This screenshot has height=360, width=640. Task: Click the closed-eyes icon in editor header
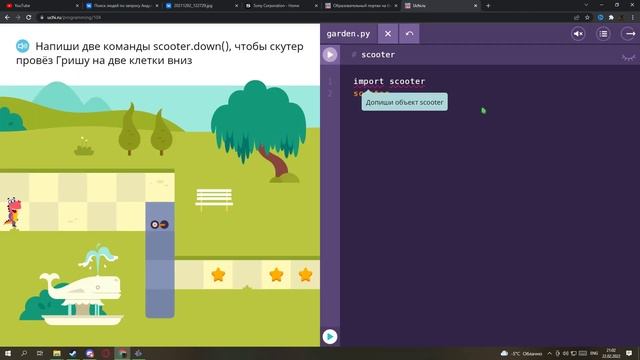pos(629,58)
